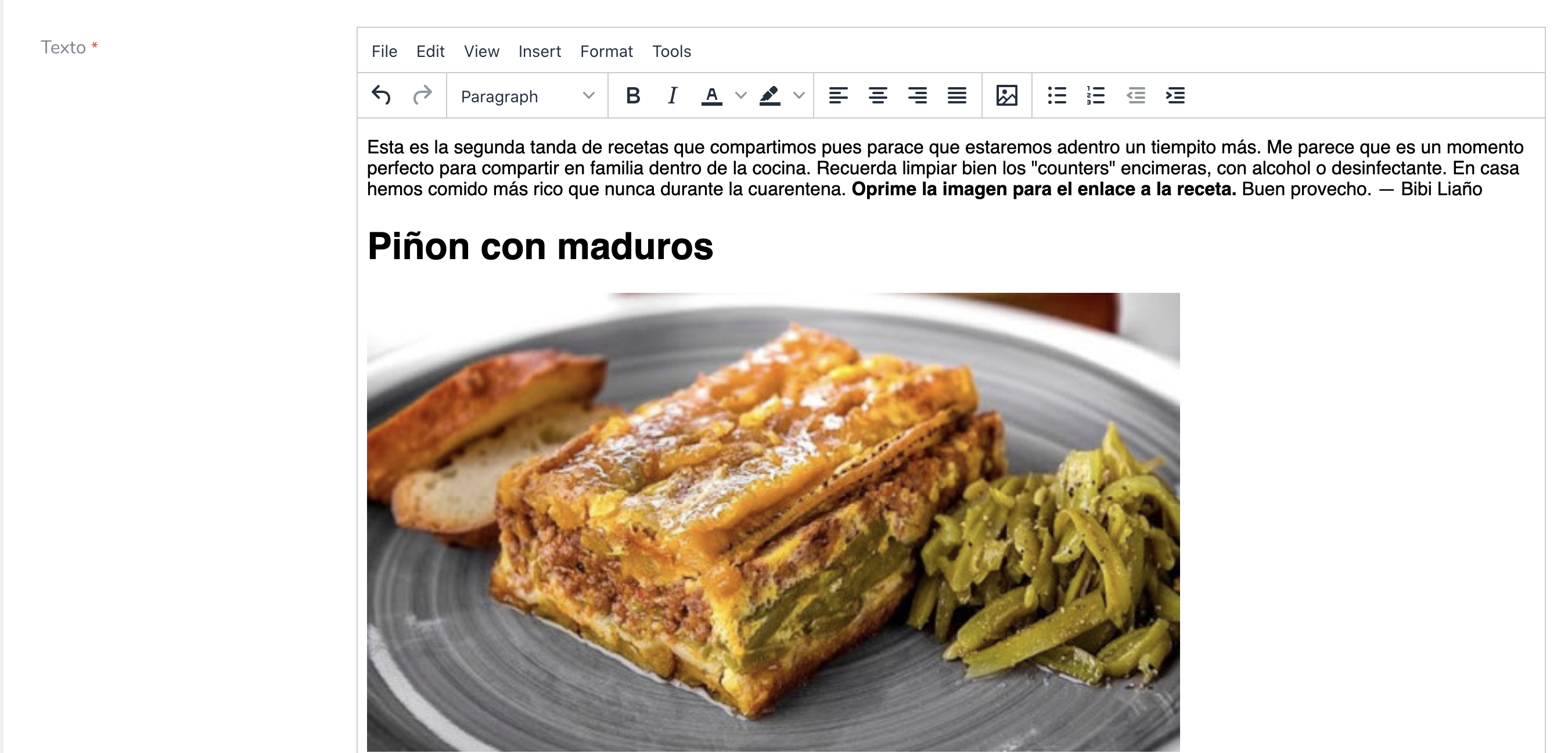The image size is (1568, 753).
Task: Center align the text
Action: point(877,96)
